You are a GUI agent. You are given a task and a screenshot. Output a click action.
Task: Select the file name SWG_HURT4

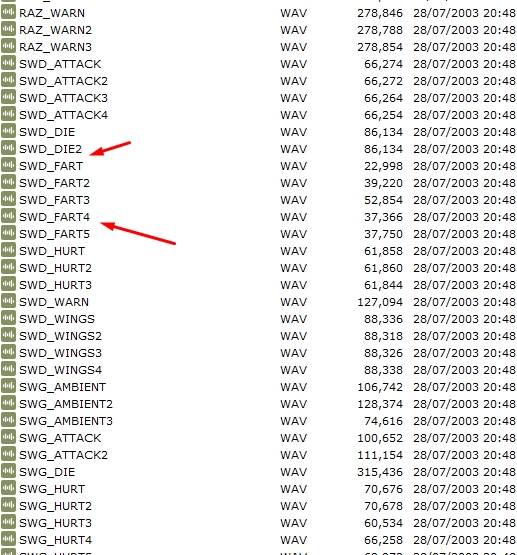(56, 540)
